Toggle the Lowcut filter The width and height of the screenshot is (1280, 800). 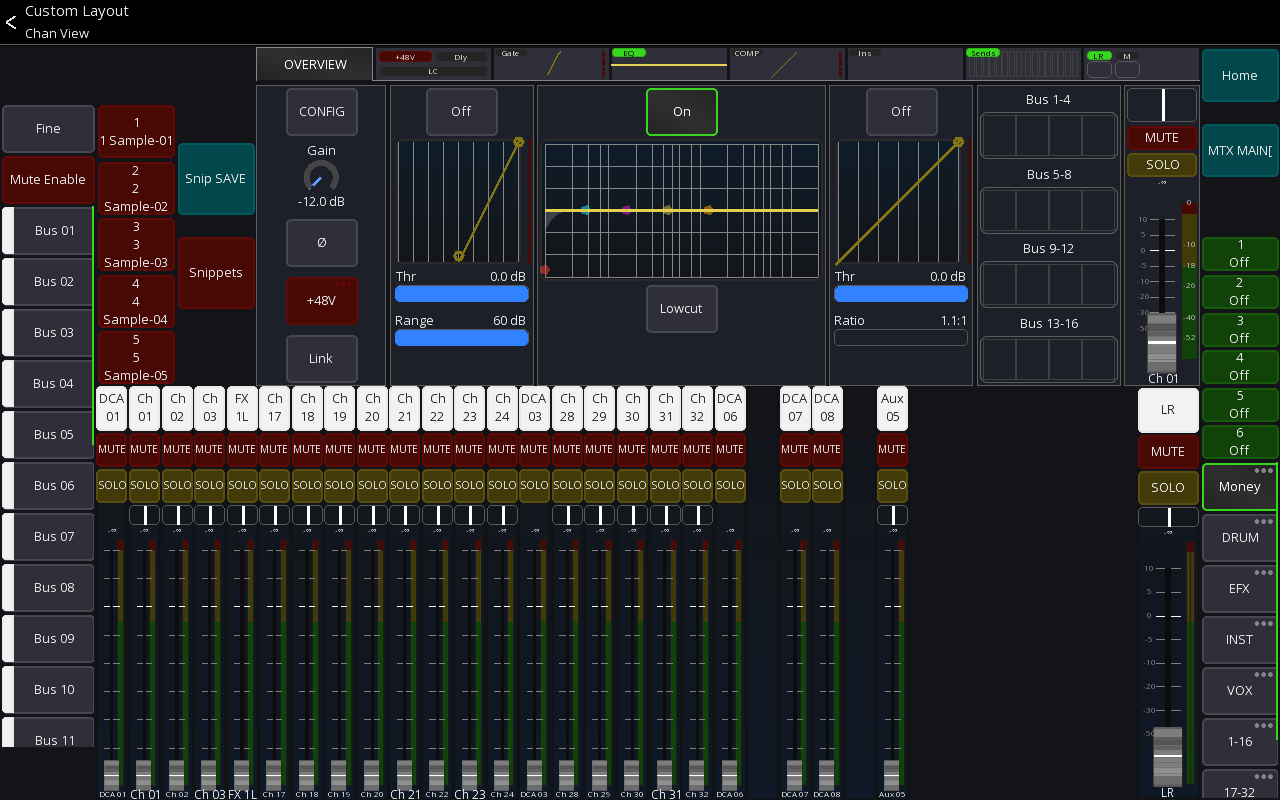(x=681, y=308)
